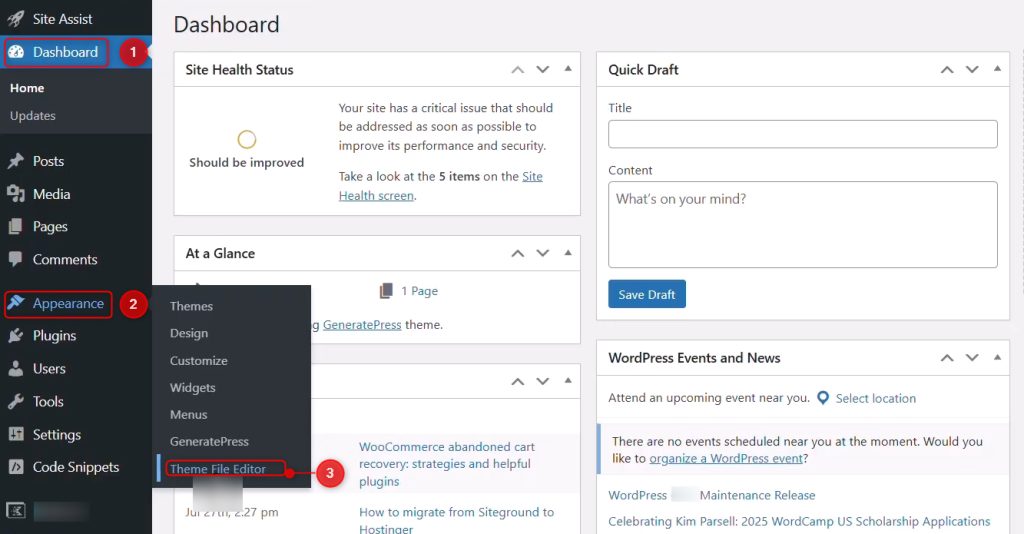Collapse the At a Glance panel

pos(568,253)
